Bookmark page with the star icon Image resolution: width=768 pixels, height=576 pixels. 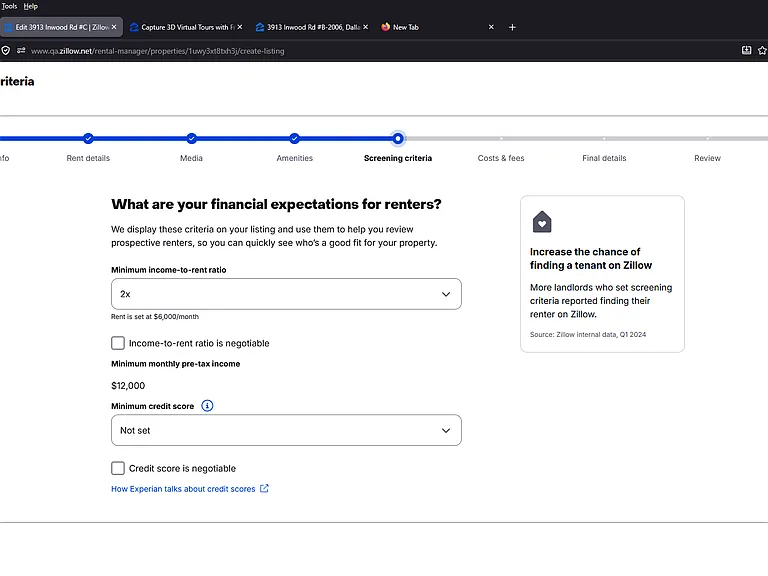coord(762,50)
